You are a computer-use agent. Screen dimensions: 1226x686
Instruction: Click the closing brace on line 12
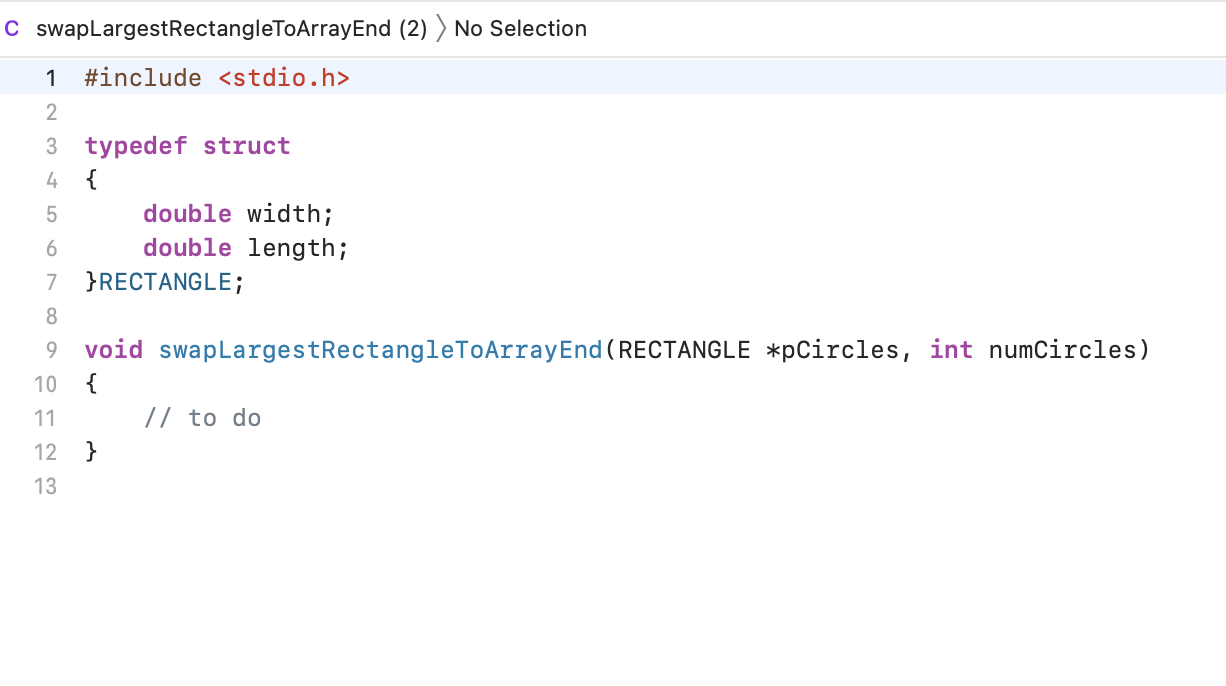[91, 452]
